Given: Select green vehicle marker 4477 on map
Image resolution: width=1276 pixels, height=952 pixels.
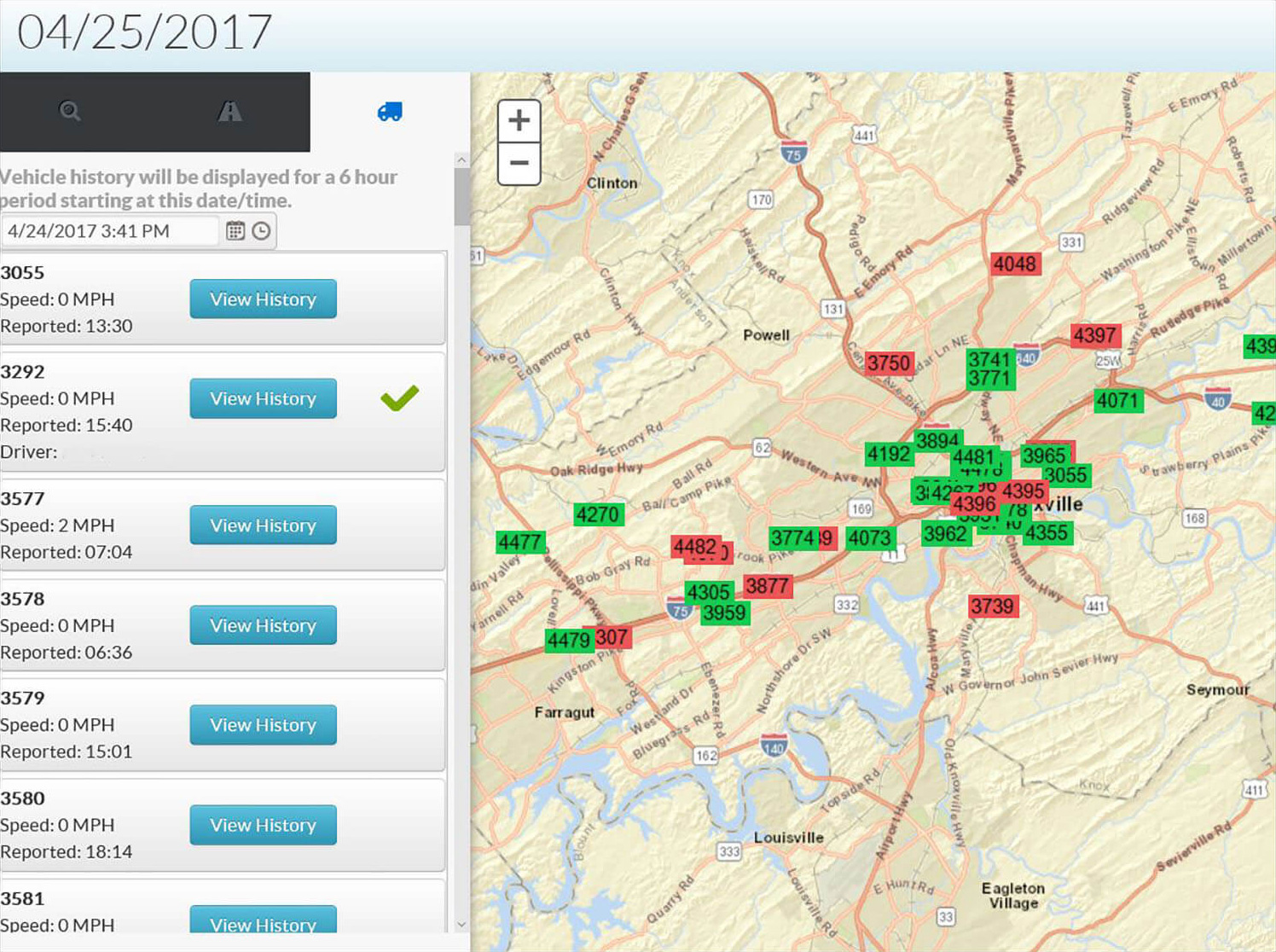Looking at the screenshot, I should click(519, 542).
